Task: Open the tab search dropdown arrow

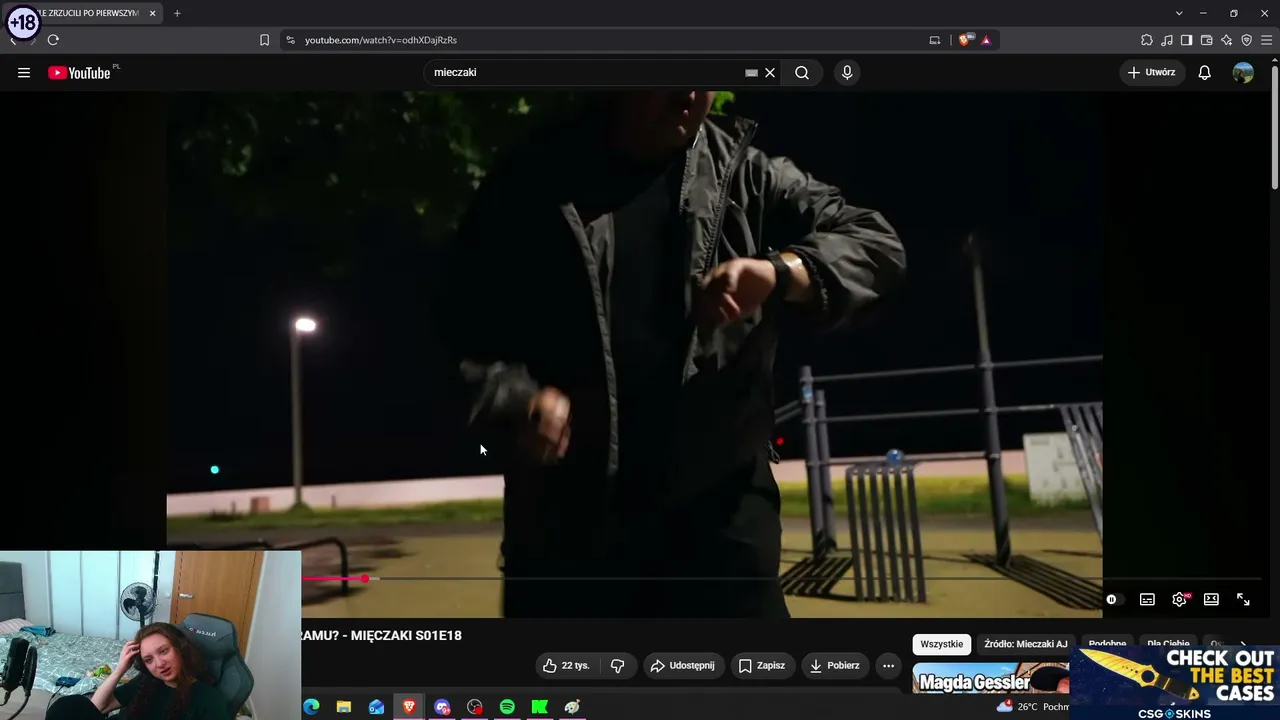Action: click(x=1179, y=13)
